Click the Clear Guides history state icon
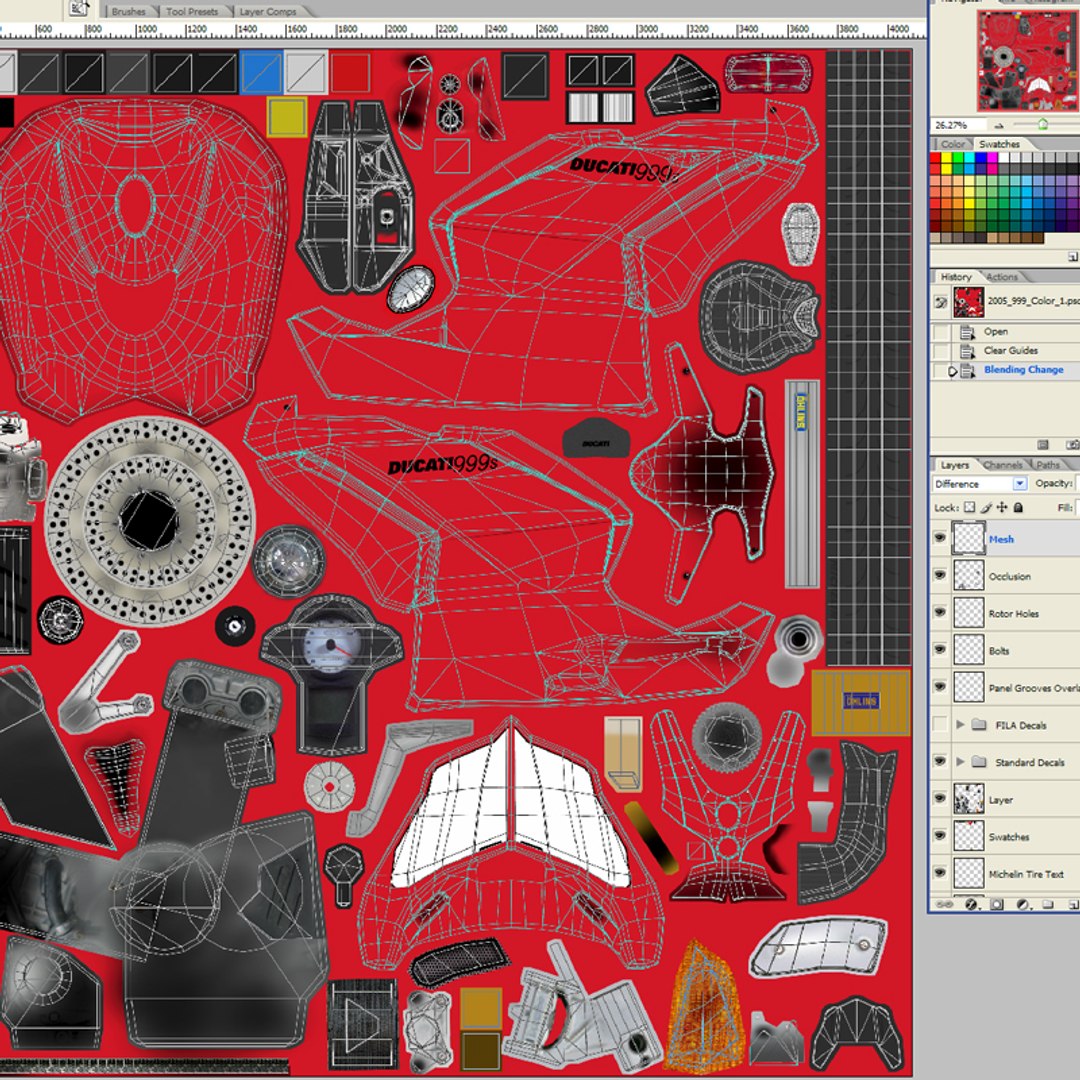The width and height of the screenshot is (1080, 1080). tap(967, 352)
